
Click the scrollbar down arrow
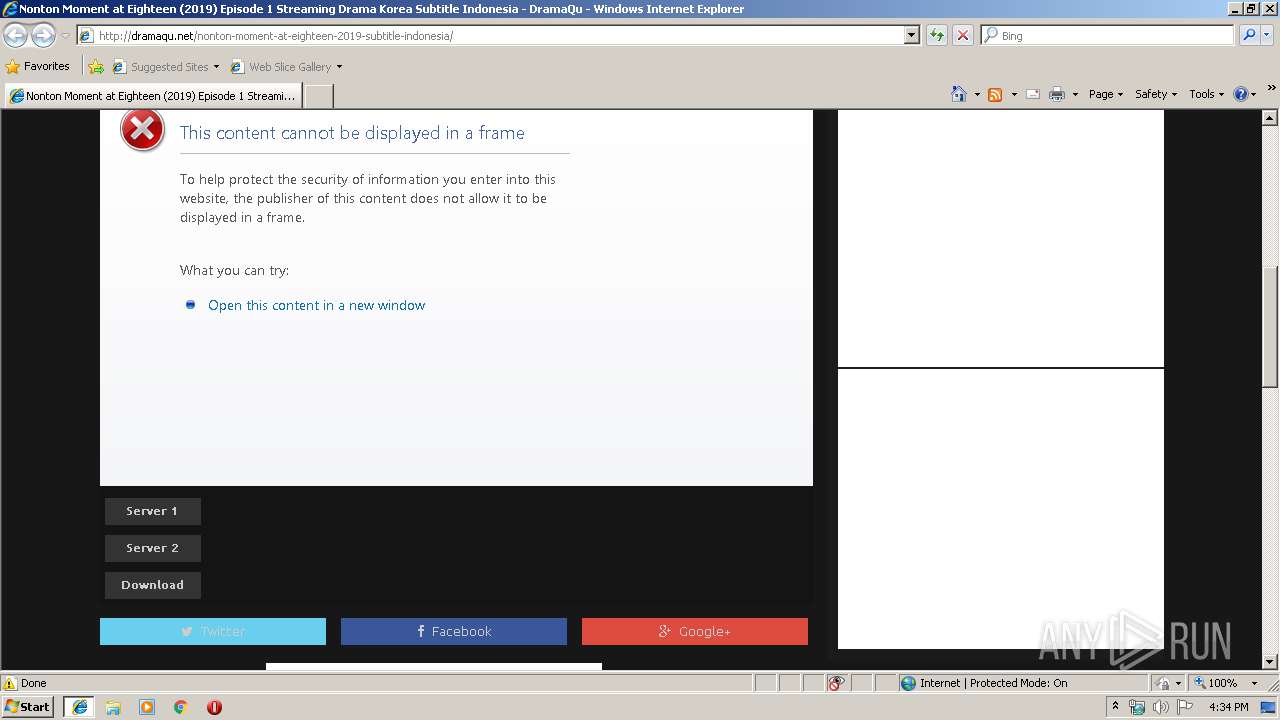pyautogui.click(x=1271, y=661)
